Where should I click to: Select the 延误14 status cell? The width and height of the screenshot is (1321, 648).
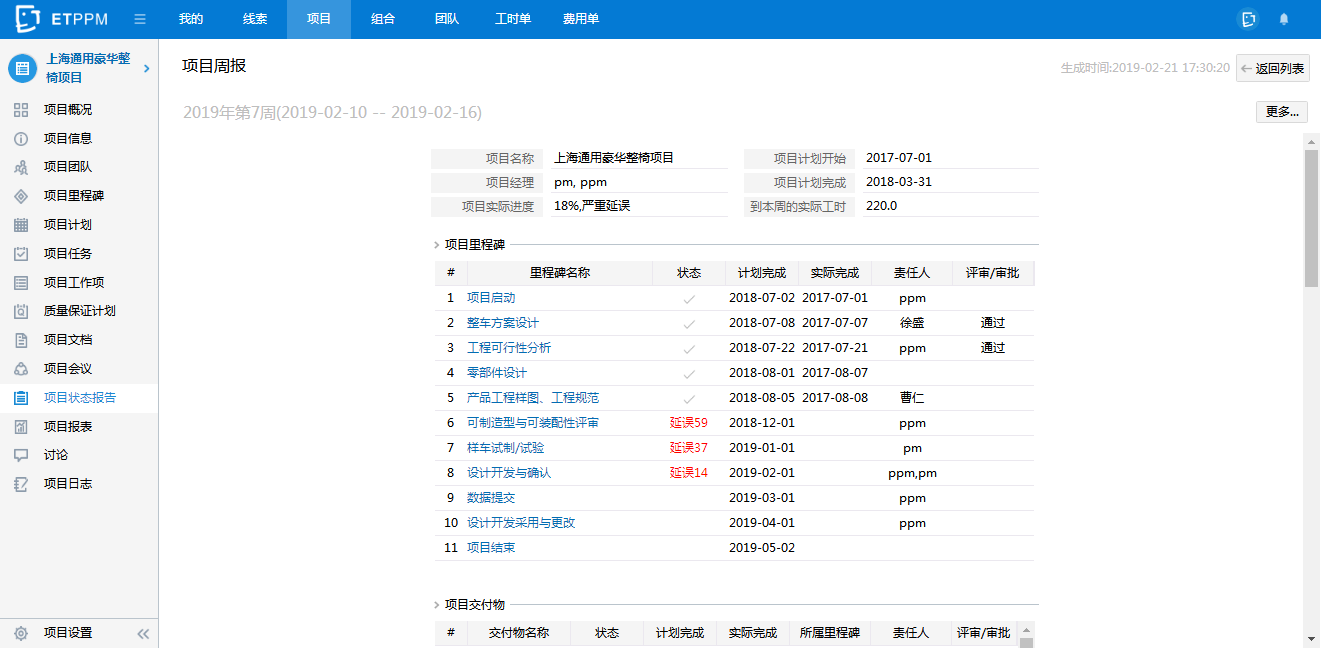[689, 473]
